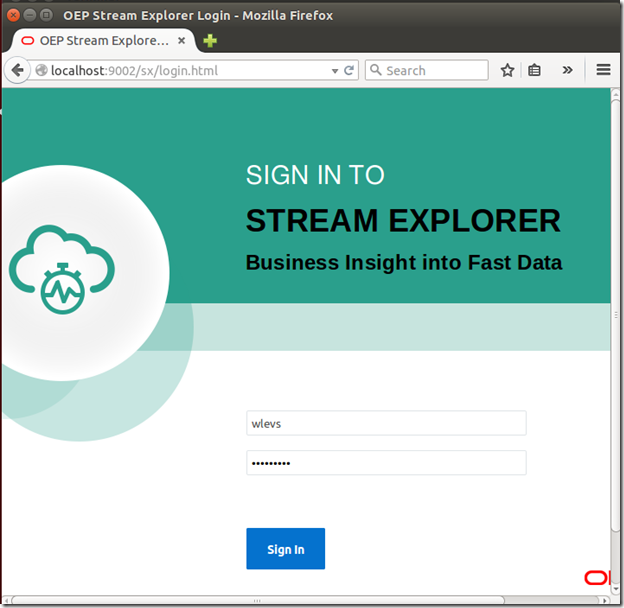Click the search magnifier icon in search box
Screen dimensions: 624x608
coord(376,71)
